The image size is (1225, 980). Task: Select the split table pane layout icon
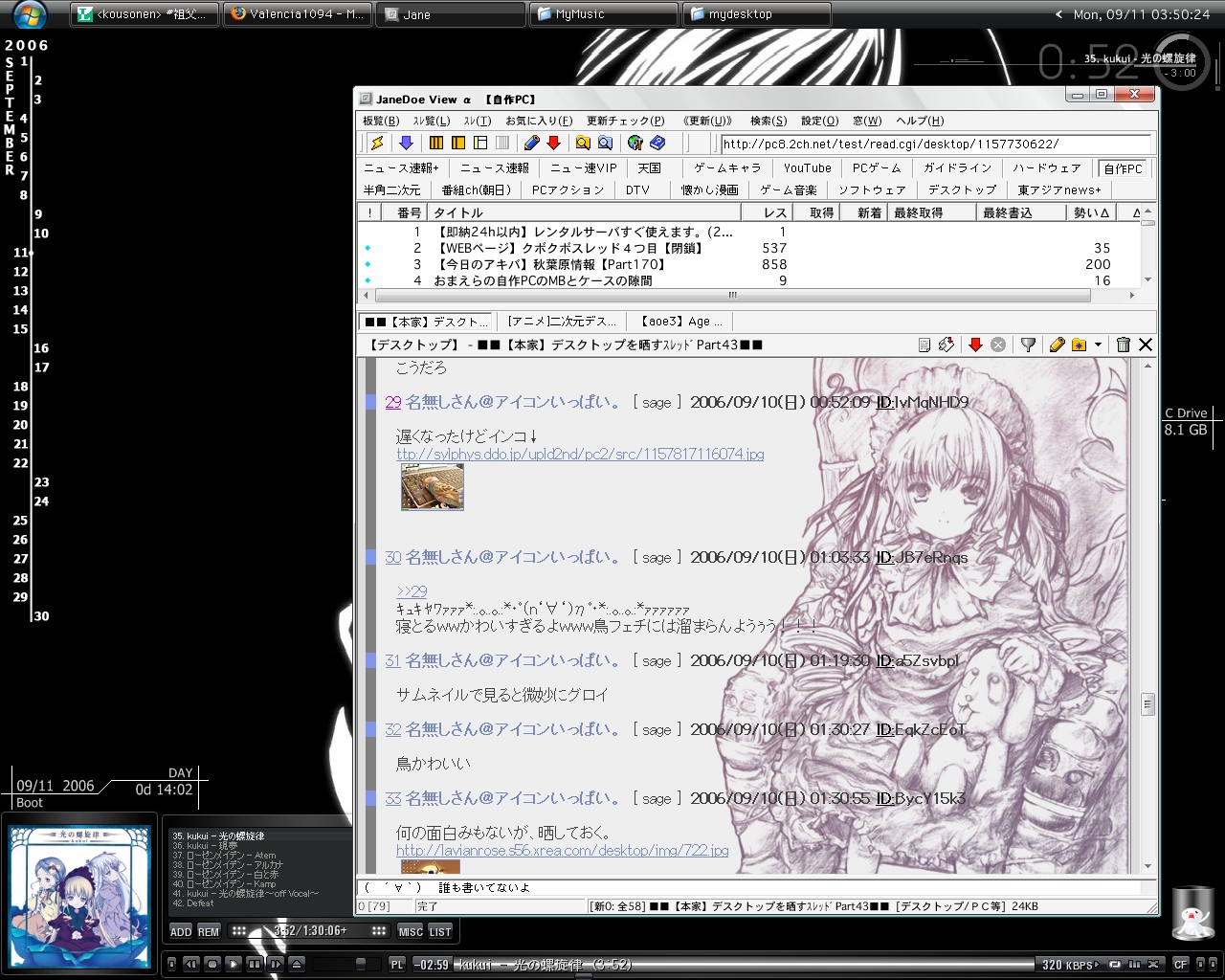[x=480, y=143]
